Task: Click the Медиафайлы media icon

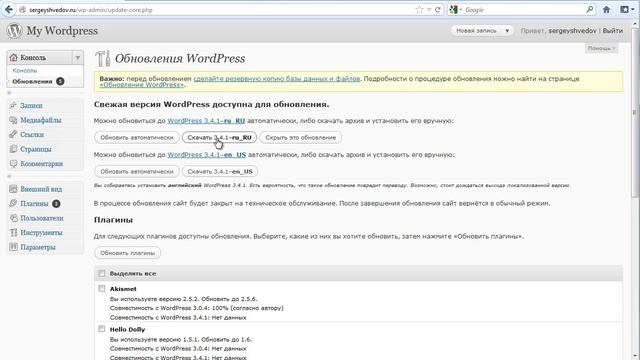Action: tap(13, 120)
